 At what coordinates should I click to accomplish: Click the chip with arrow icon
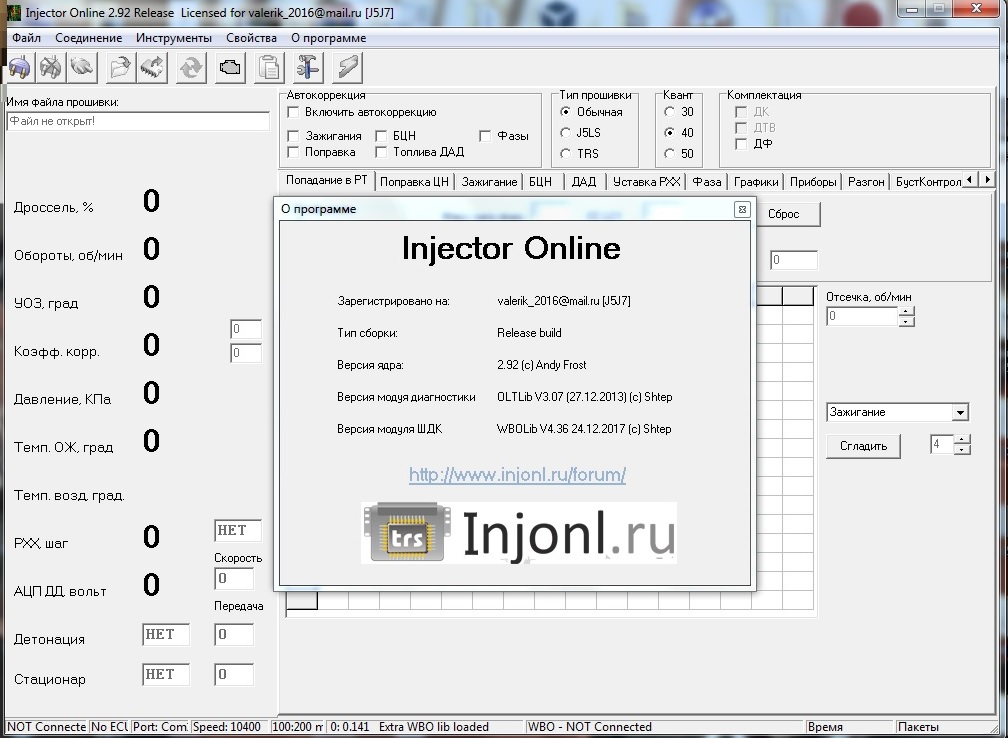[x=152, y=68]
